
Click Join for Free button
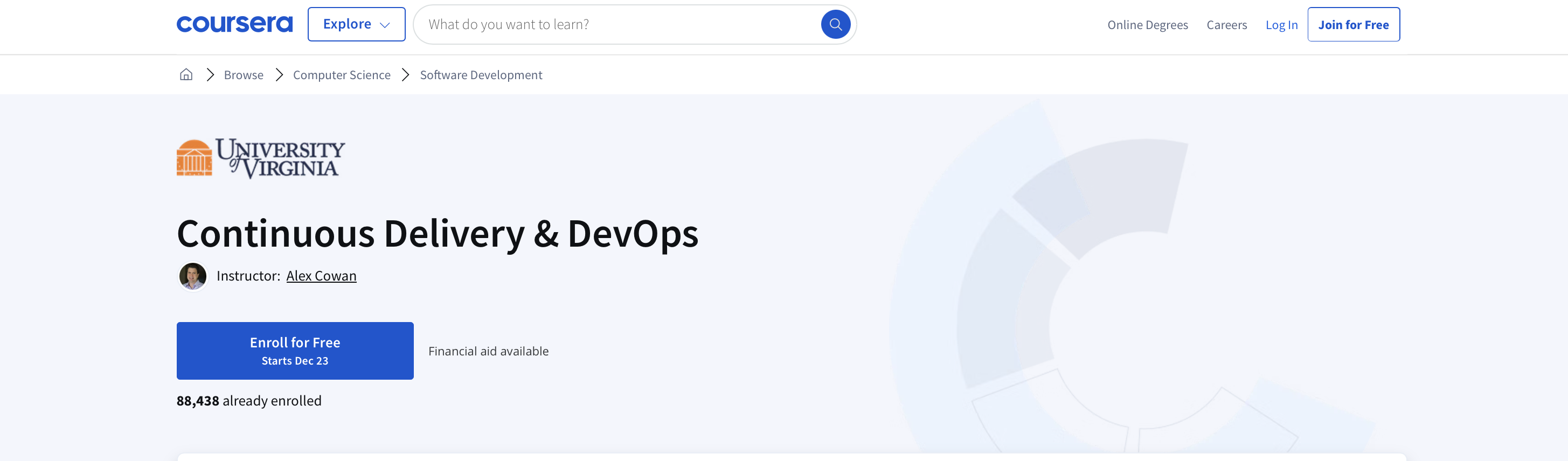(x=1353, y=24)
